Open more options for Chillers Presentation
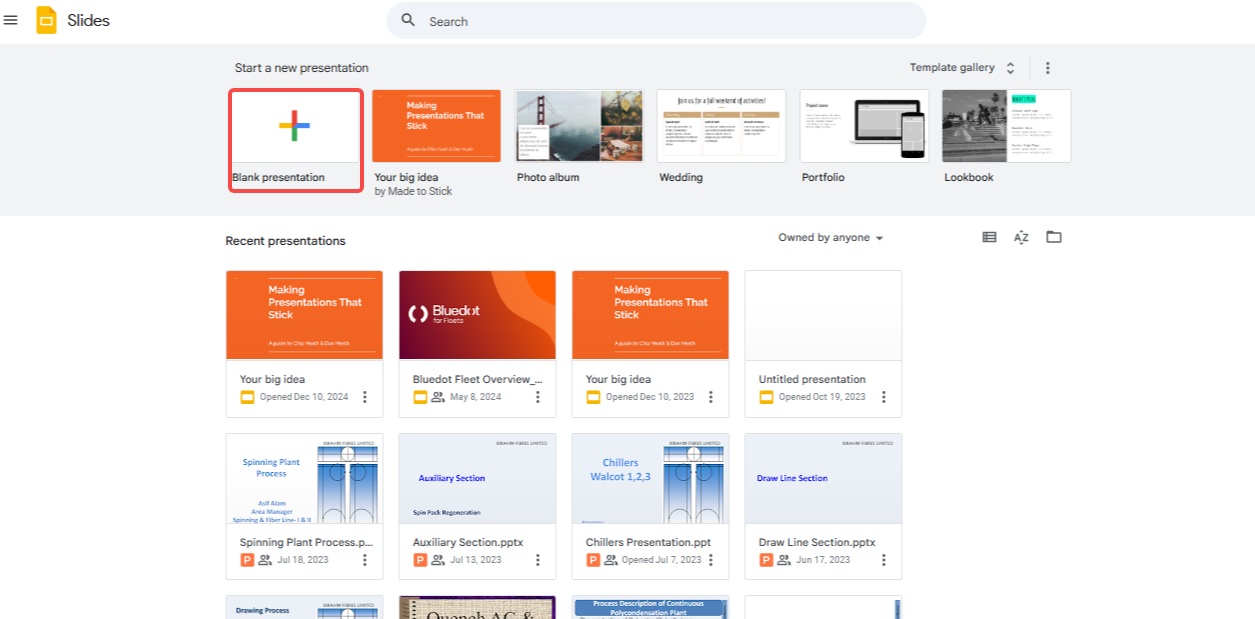Image resolution: width=1255 pixels, height=619 pixels. pyautogui.click(x=711, y=560)
